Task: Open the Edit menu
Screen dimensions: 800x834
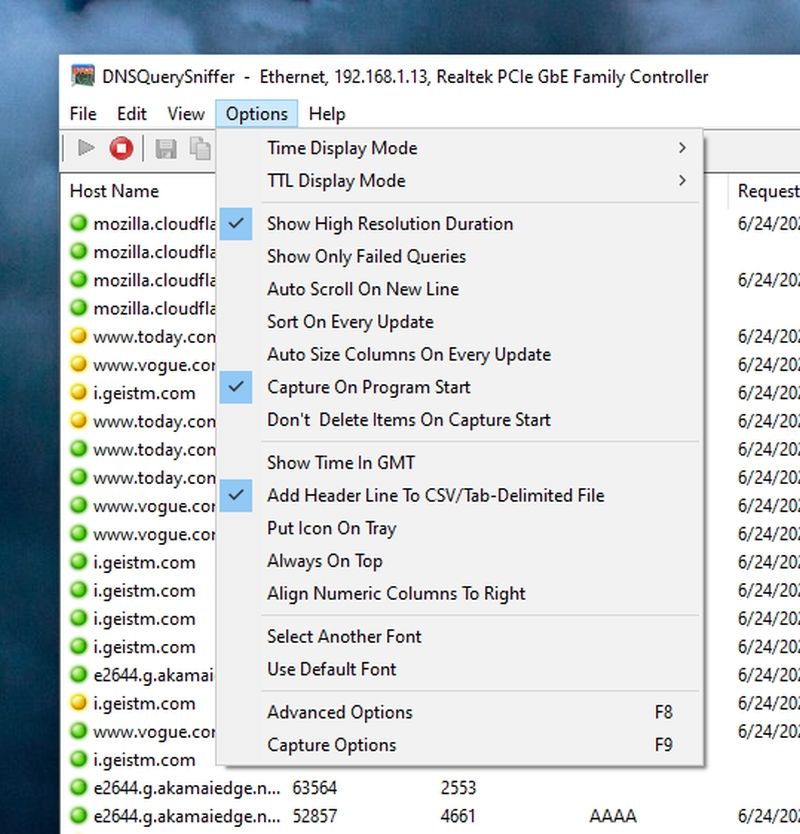Action: point(131,114)
